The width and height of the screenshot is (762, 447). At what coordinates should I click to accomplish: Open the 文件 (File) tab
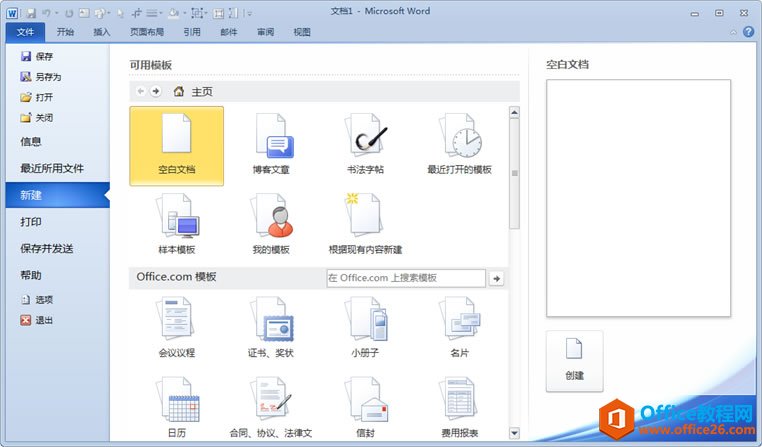[x=25, y=32]
